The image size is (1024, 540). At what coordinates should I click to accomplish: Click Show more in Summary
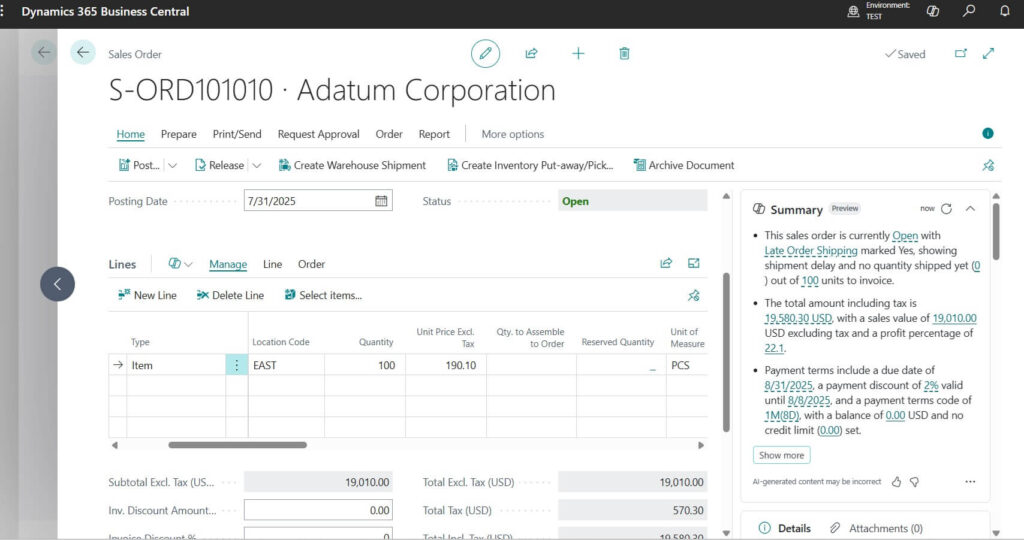tap(781, 455)
